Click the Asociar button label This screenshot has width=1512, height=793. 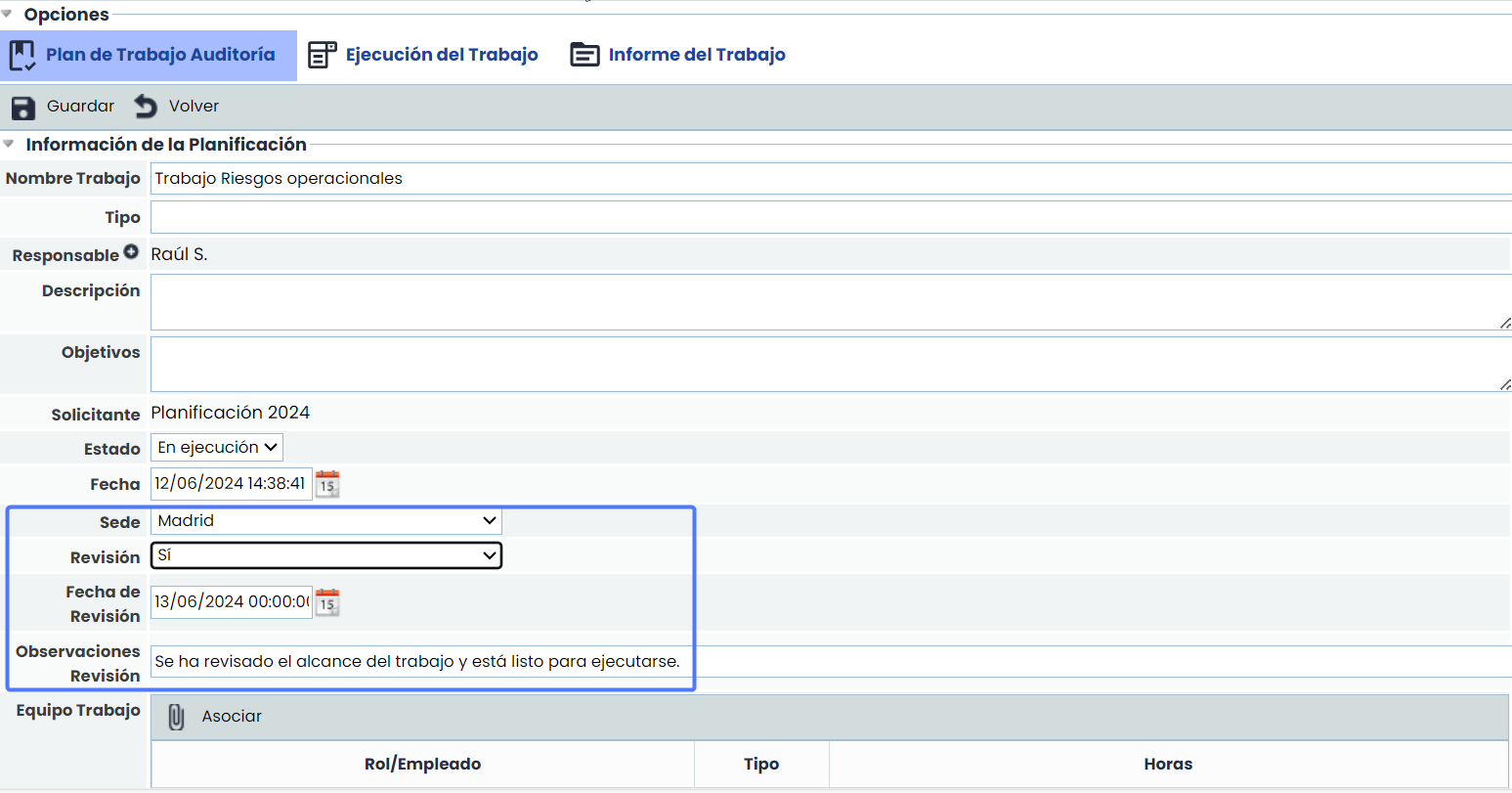pos(232,717)
